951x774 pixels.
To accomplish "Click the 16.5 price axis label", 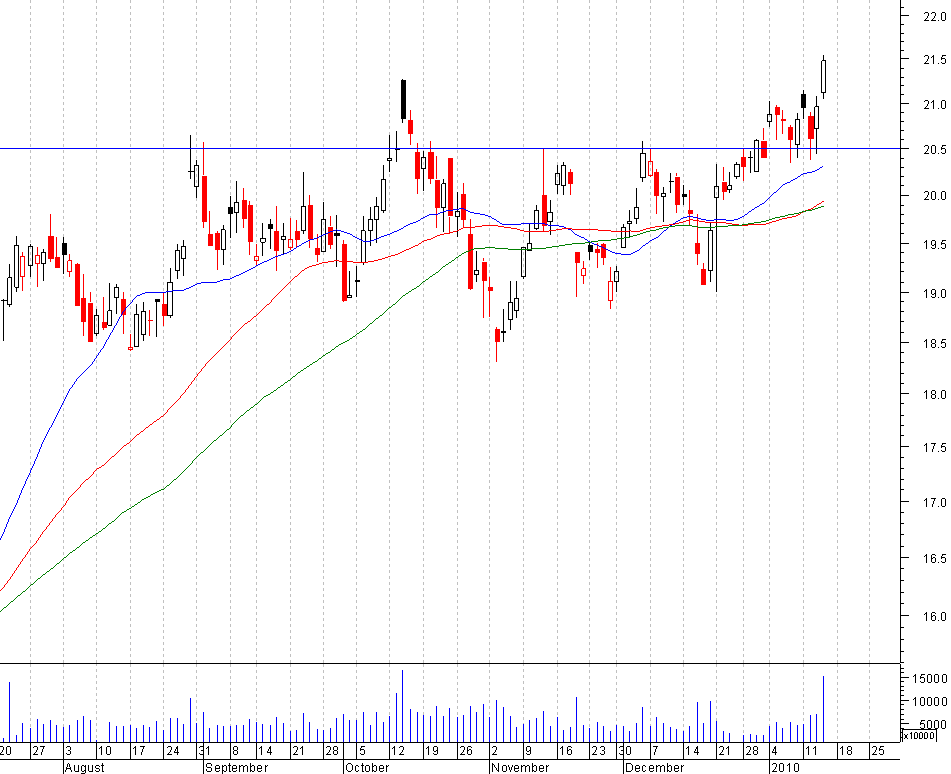I will point(935,558).
